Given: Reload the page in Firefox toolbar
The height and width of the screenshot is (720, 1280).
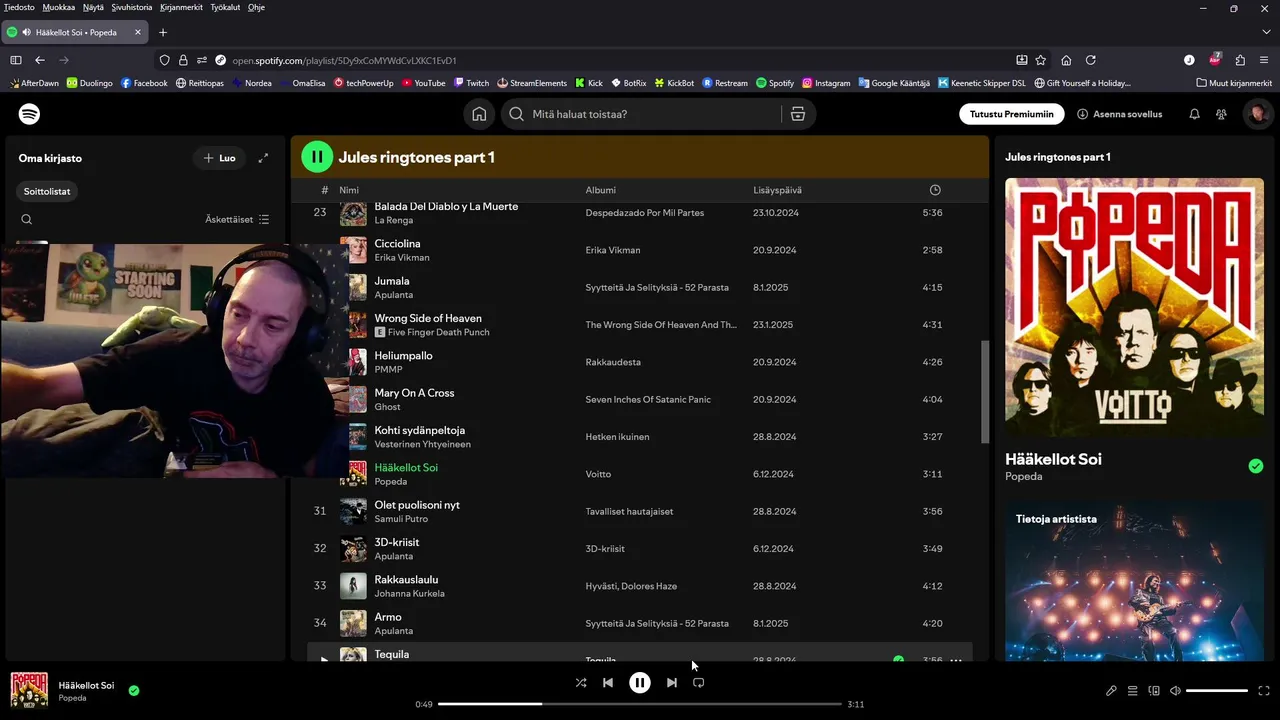Looking at the screenshot, I should [x=1091, y=60].
